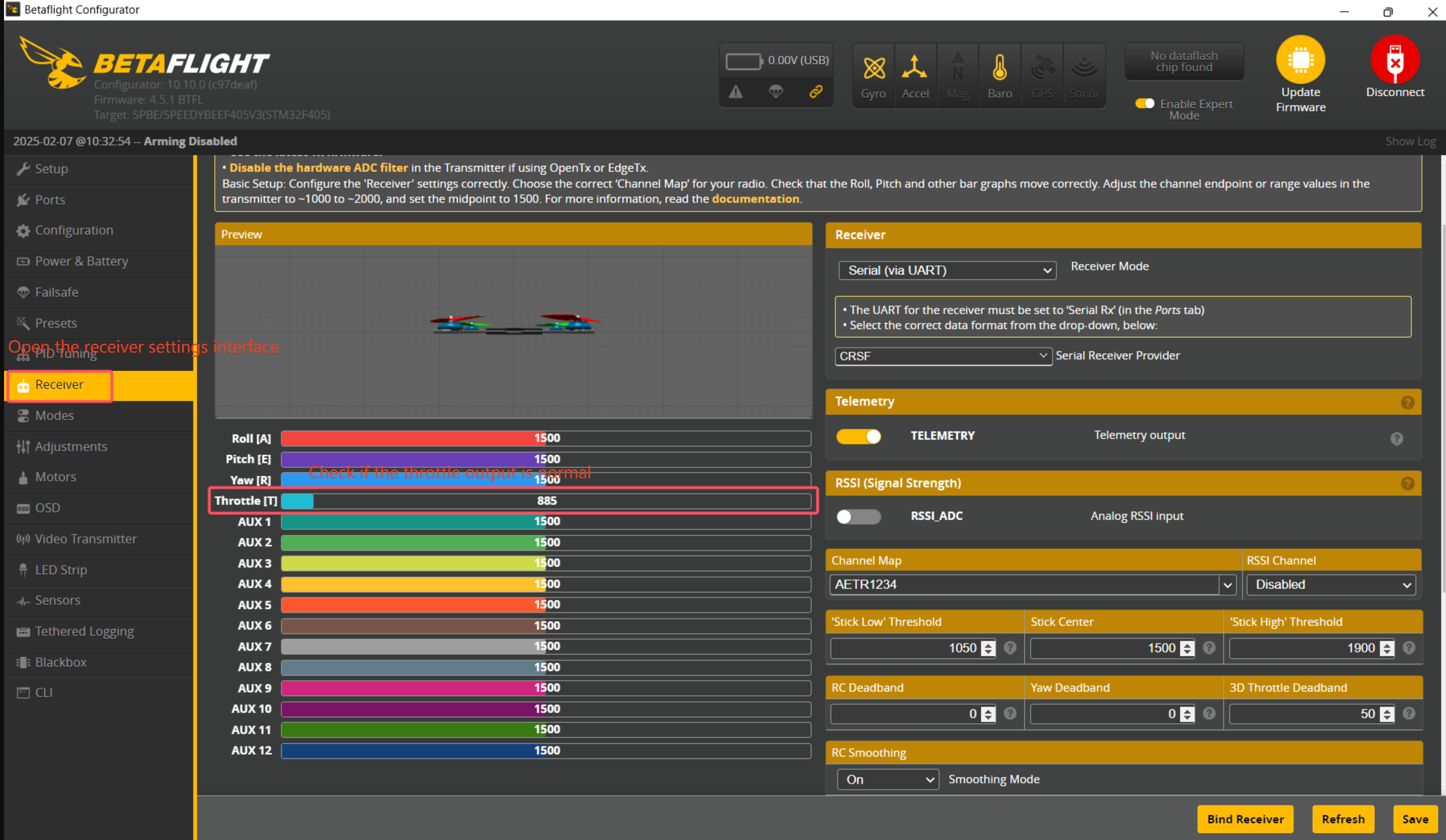Click the red Disconnect USB icon
Viewport: 1446px width, 840px height.
(1395, 60)
